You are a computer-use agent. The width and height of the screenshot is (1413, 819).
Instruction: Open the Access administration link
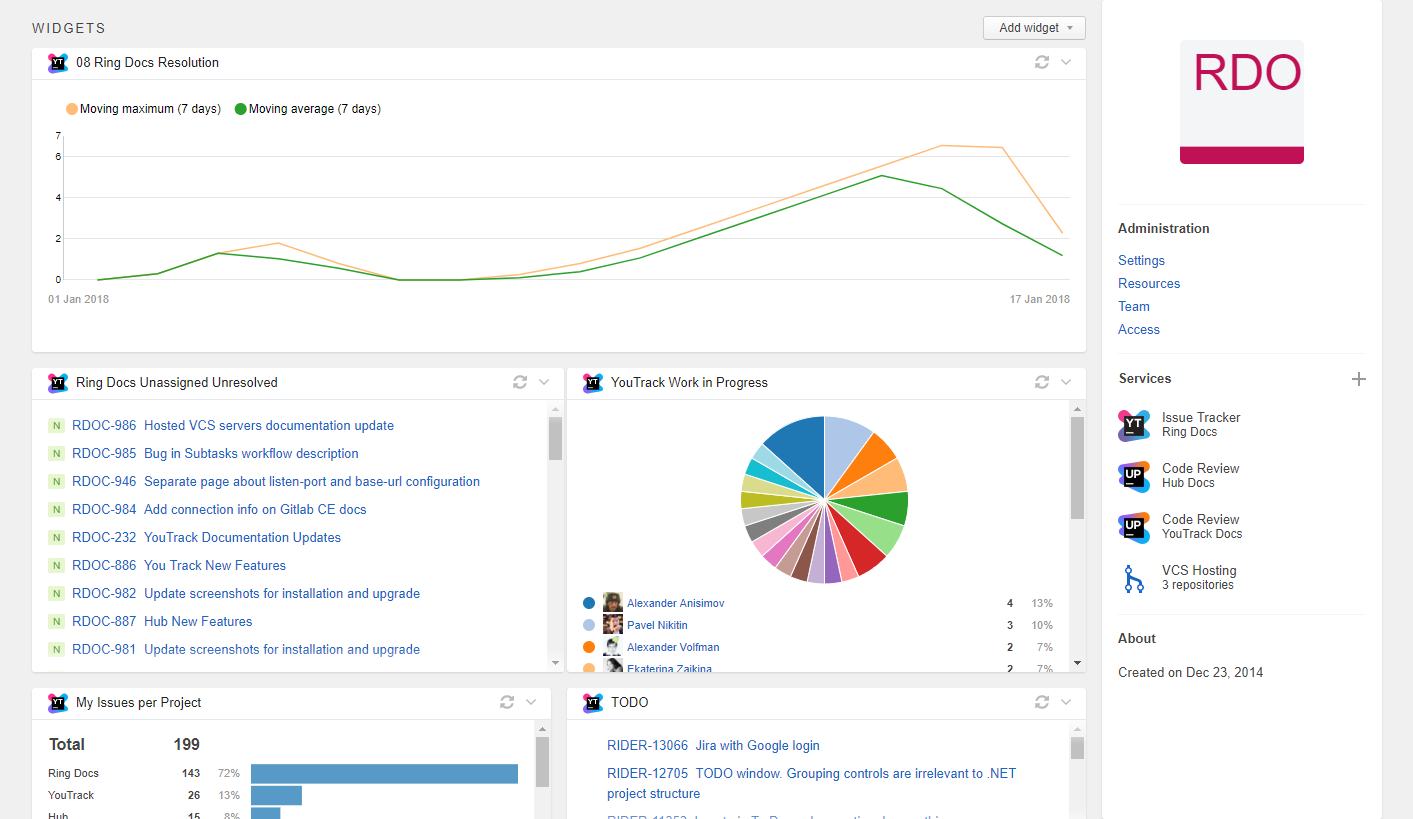1139,330
